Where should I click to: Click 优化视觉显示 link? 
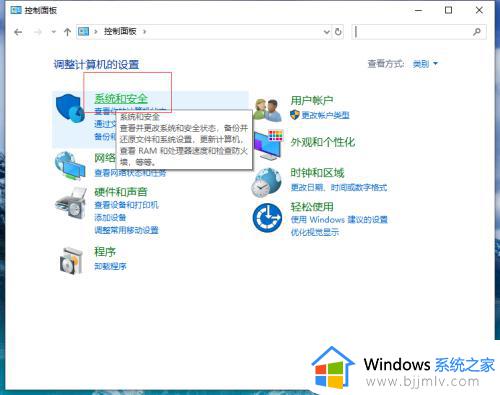point(314,232)
